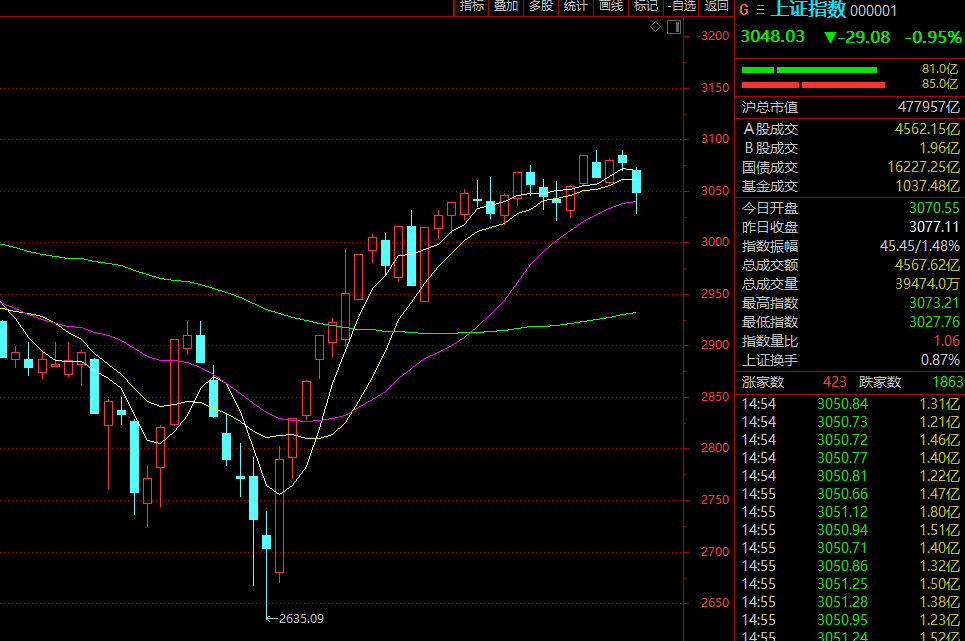Click today's open value 3070.55

934,208
